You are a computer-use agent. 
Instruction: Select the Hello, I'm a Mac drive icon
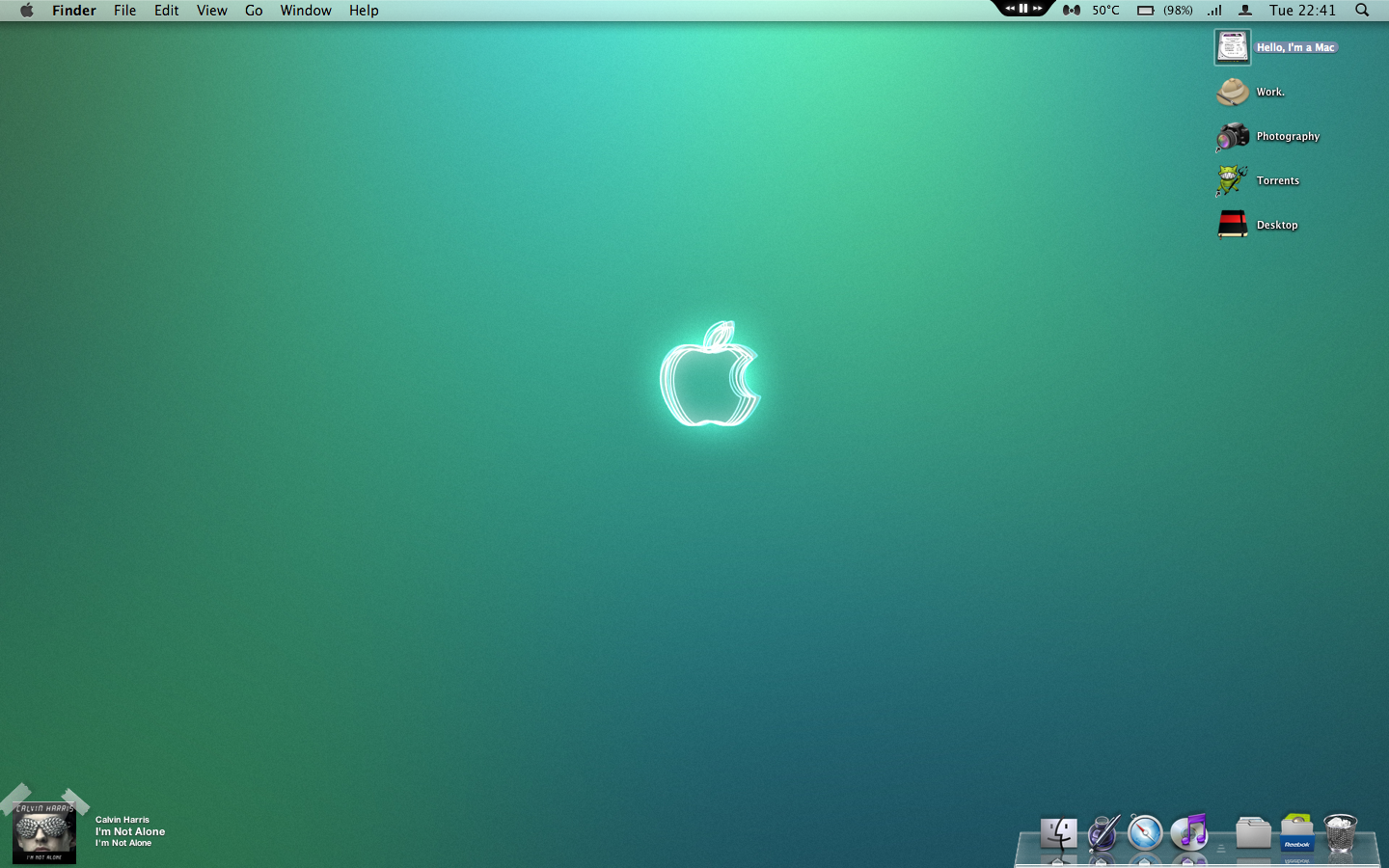(1233, 47)
